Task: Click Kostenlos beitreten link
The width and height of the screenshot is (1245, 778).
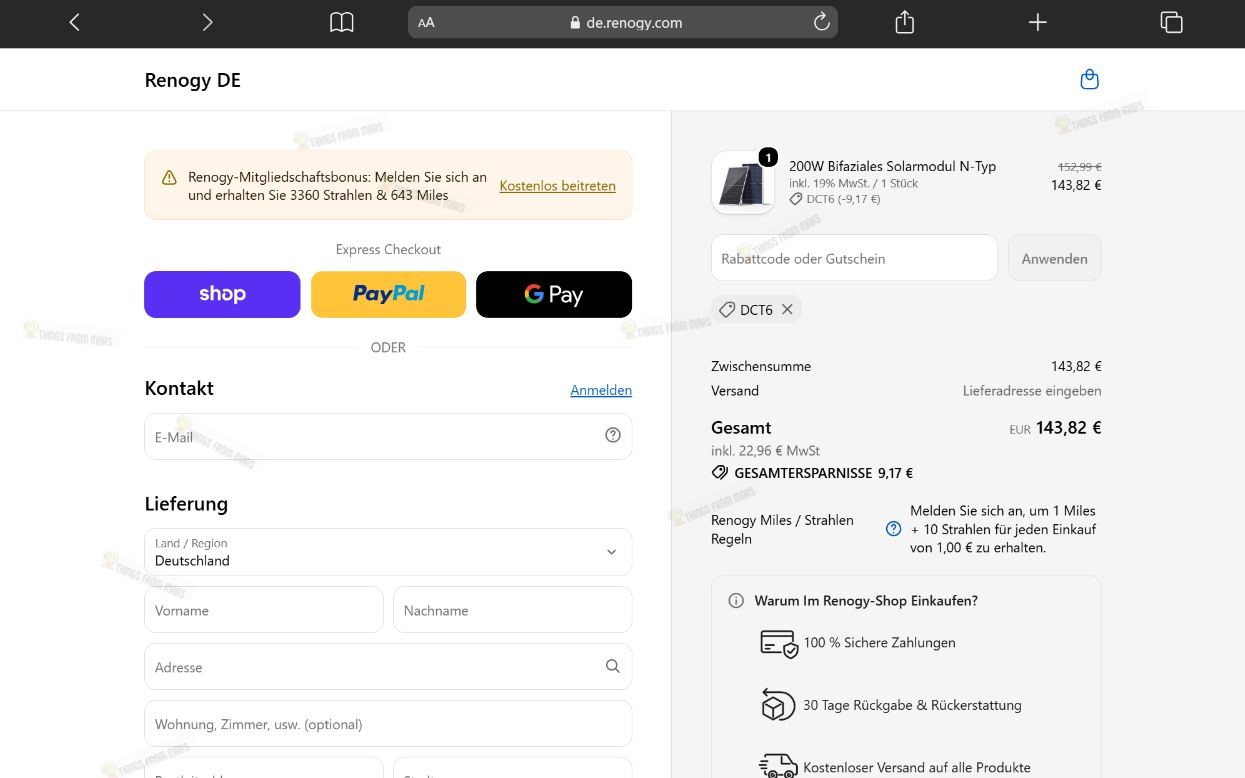Action: click(x=557, y=186)
